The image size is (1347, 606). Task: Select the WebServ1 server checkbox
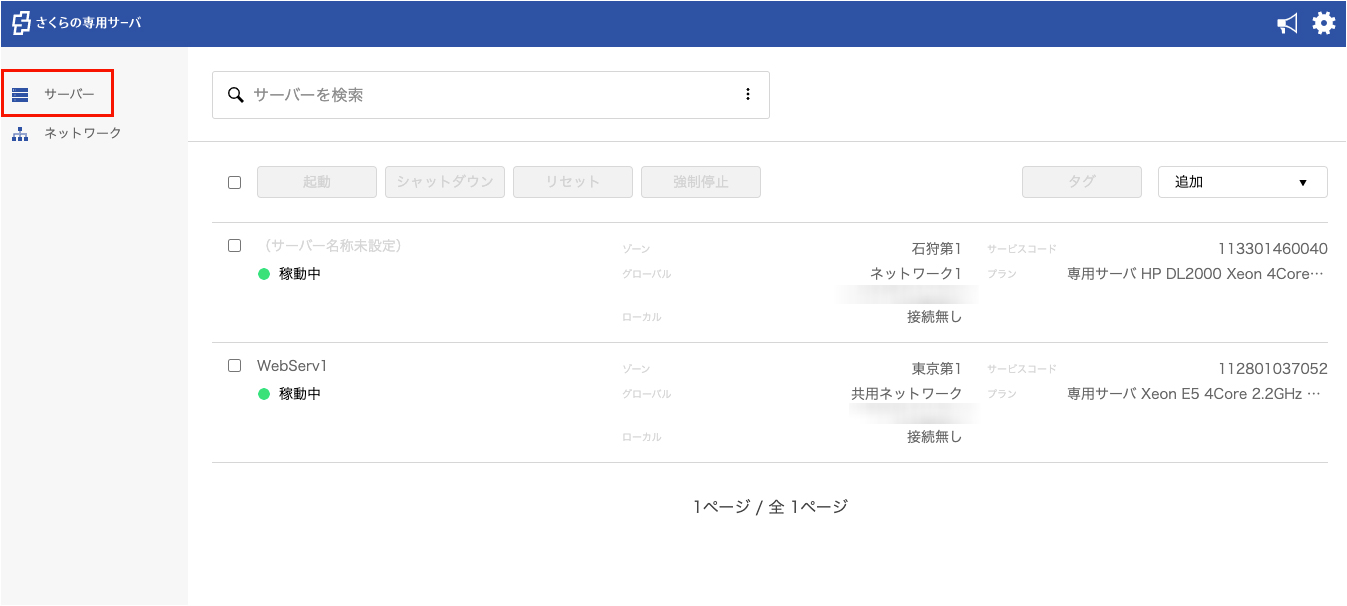[235, 366]
